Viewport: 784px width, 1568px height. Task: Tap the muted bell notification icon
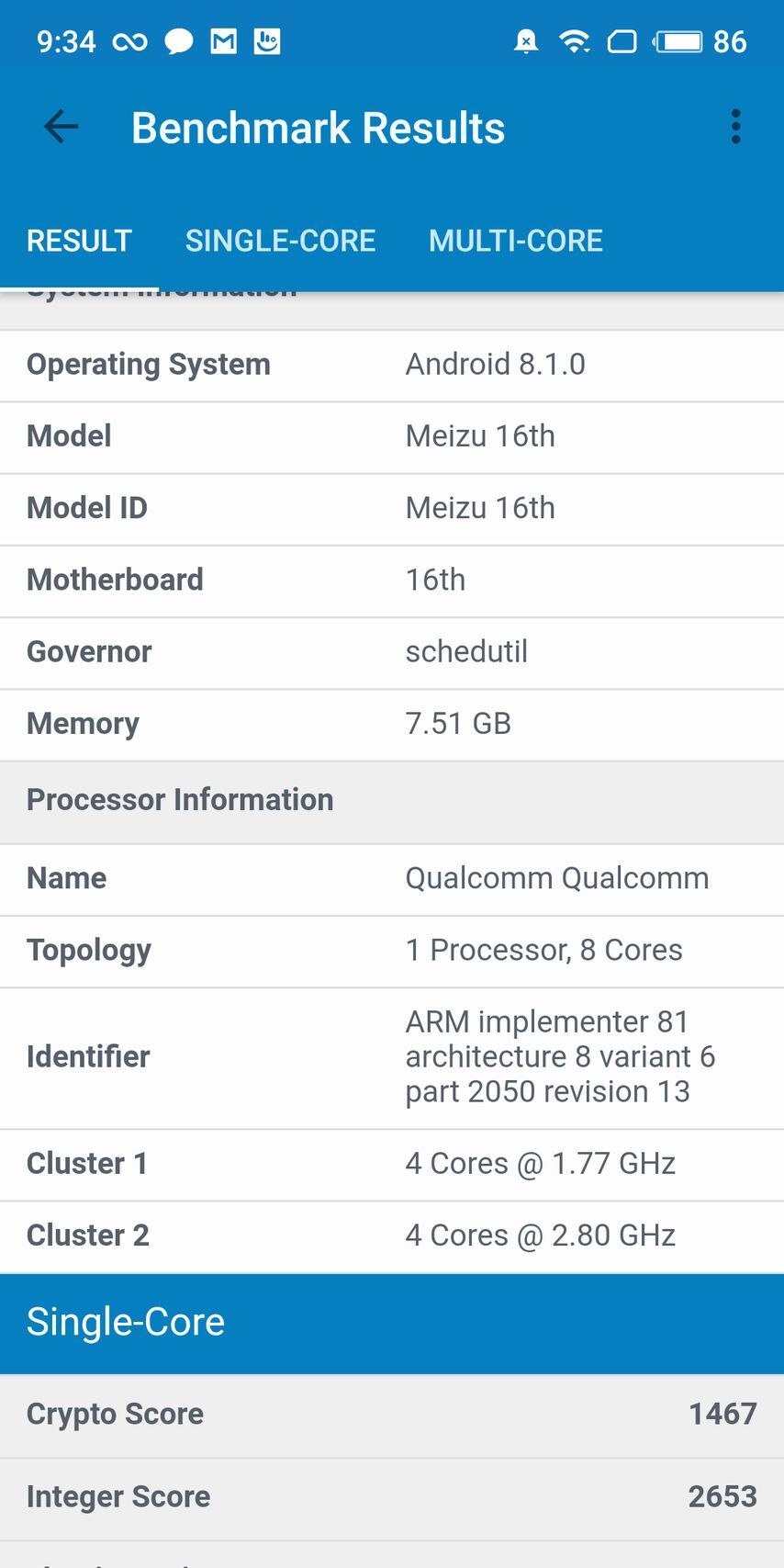tap(526, 41)
